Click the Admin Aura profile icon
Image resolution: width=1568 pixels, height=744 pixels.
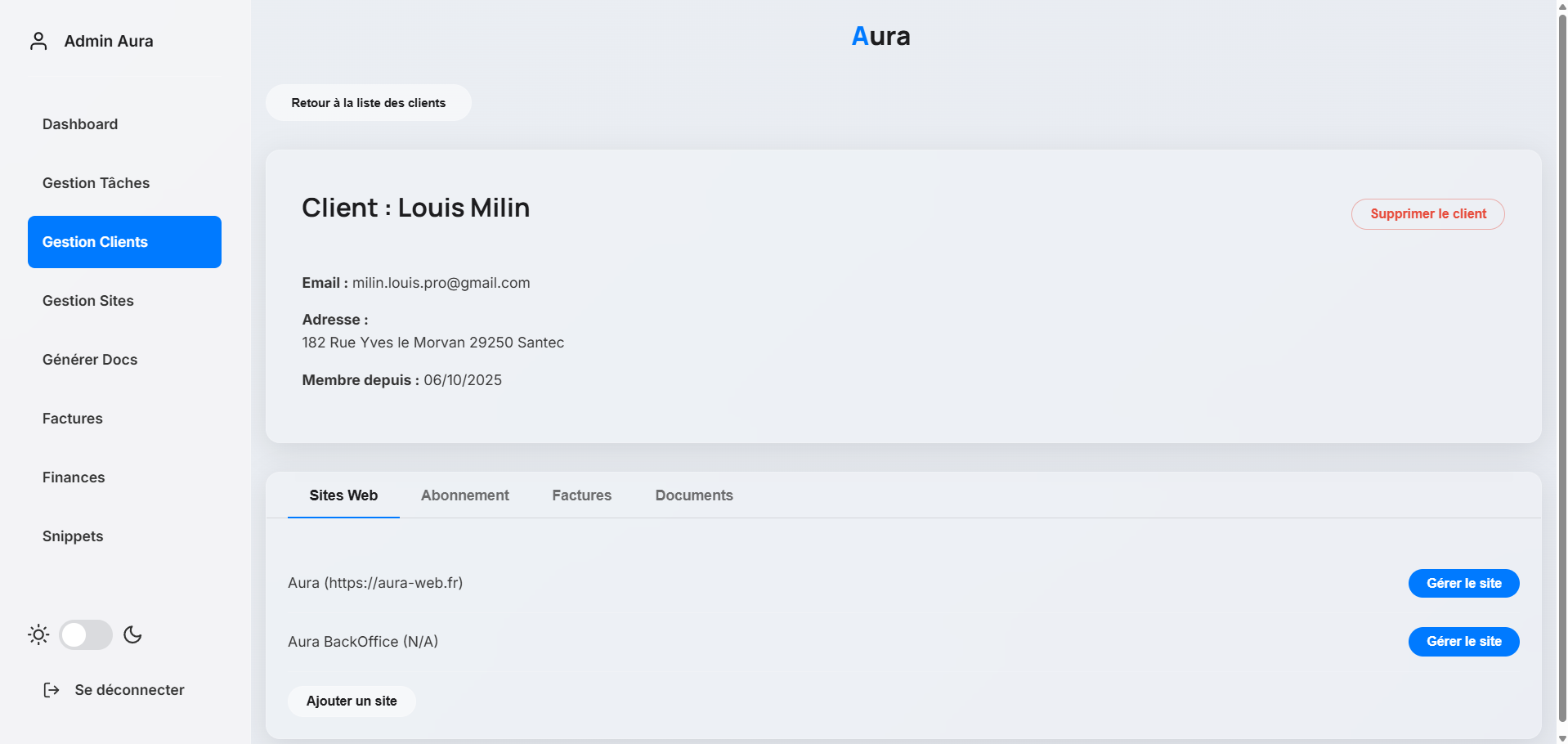pos(38,40)
